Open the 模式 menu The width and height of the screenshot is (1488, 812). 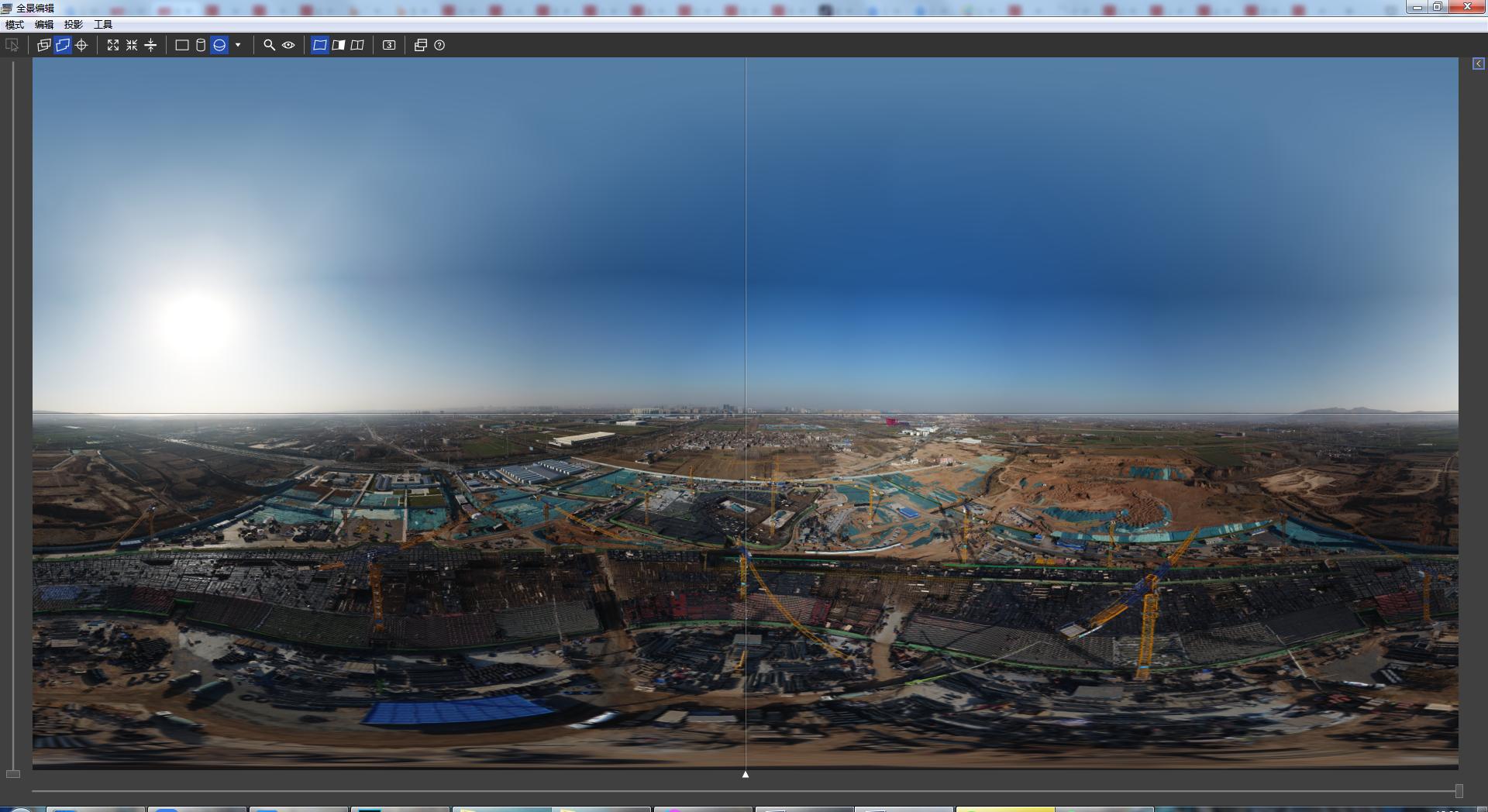click(15, 25)
